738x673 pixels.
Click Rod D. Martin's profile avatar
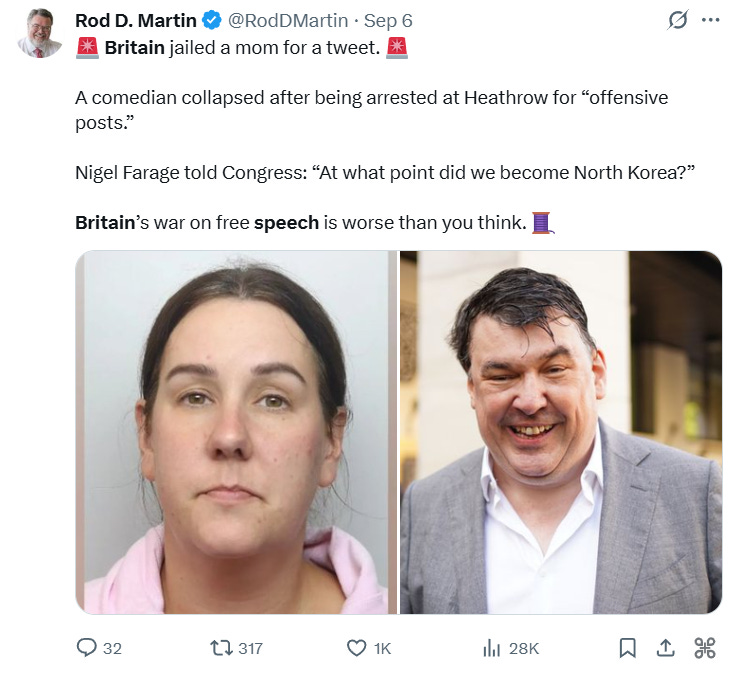(x=40, y=34)
